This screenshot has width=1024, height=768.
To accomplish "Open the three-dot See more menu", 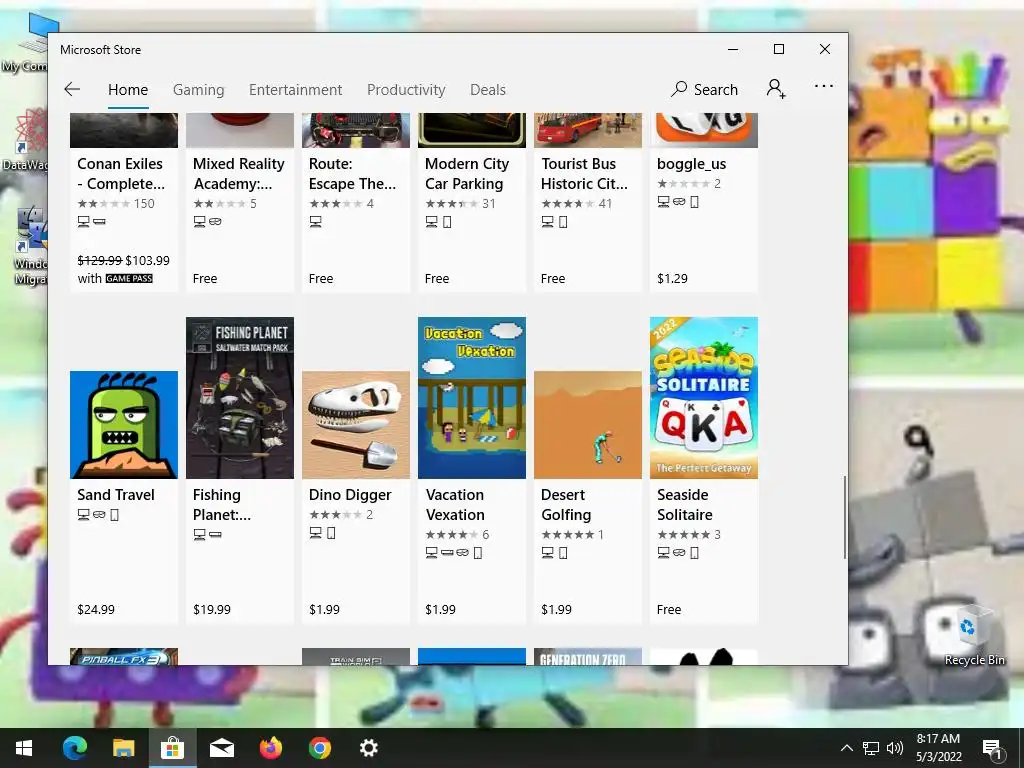I will [x=824, y=86].
